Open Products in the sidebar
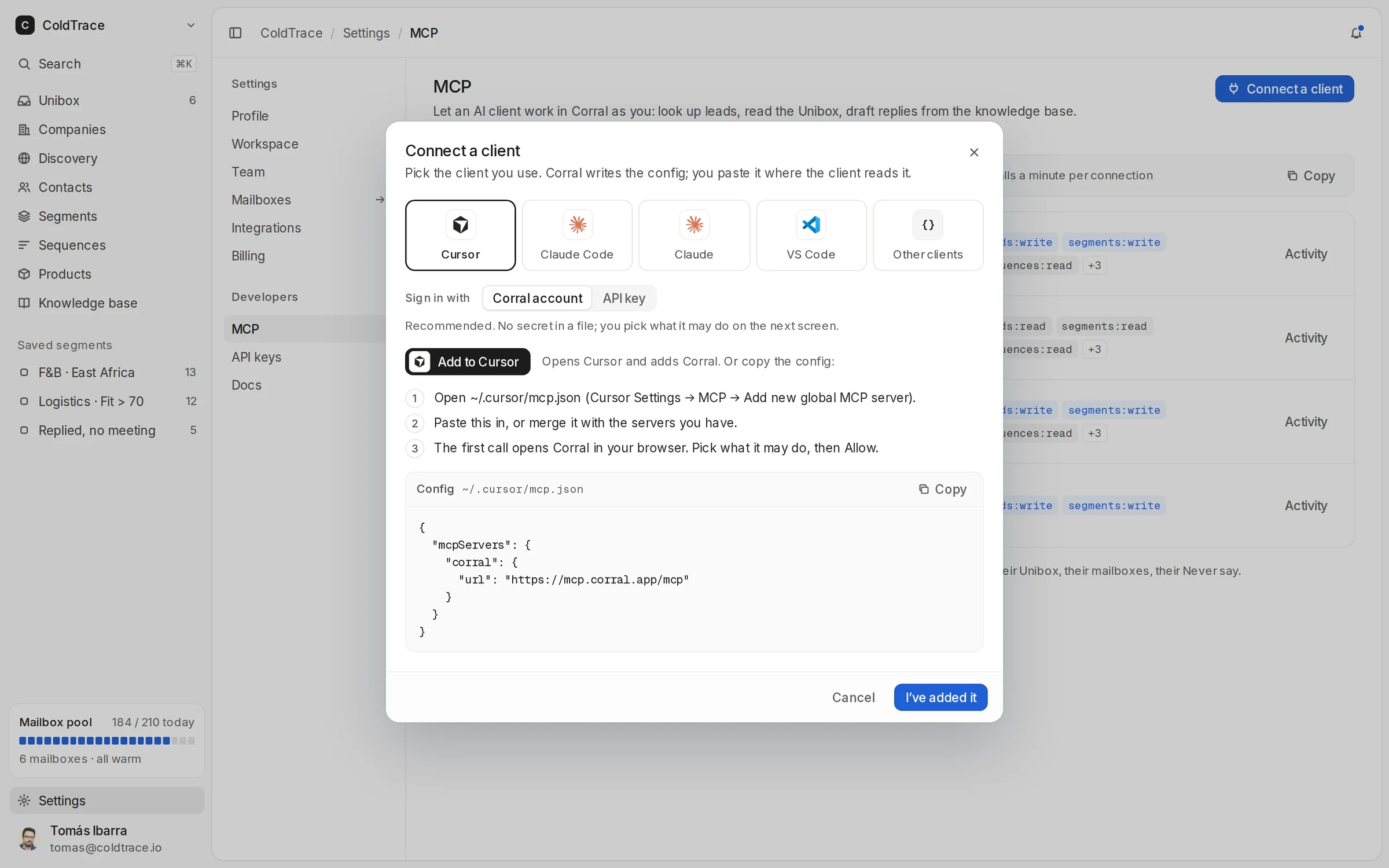Viewport: 1389px width, 868px height. point(107,274)
